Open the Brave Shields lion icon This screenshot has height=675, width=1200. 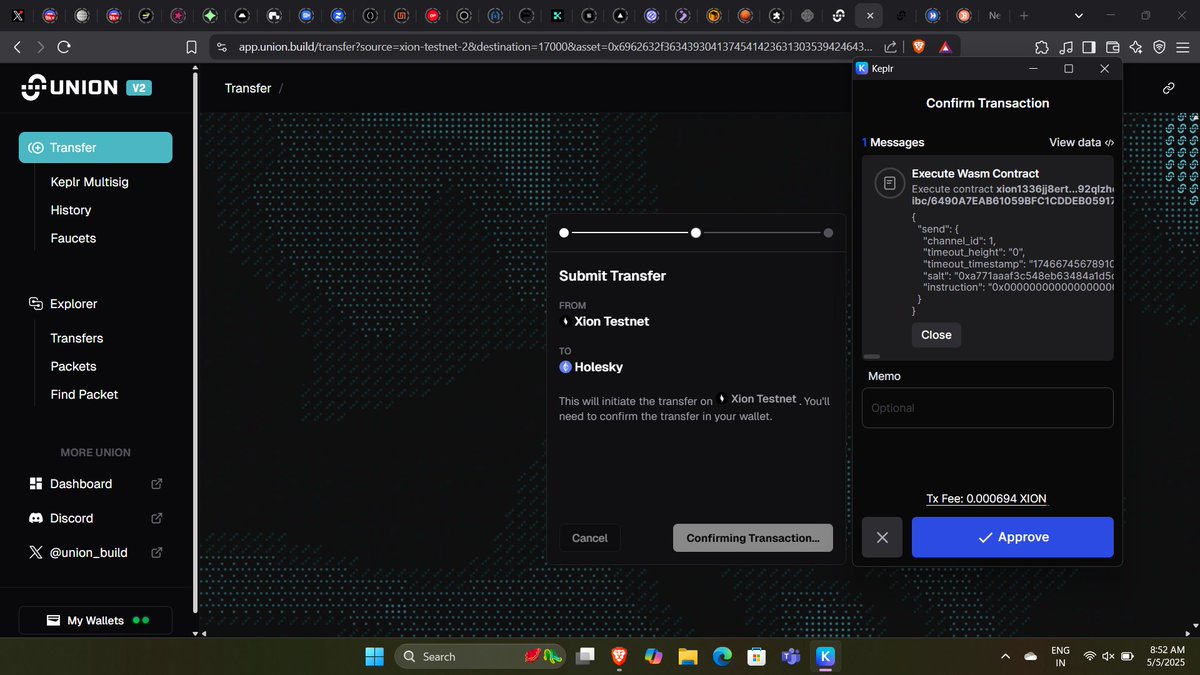(919, 47)
